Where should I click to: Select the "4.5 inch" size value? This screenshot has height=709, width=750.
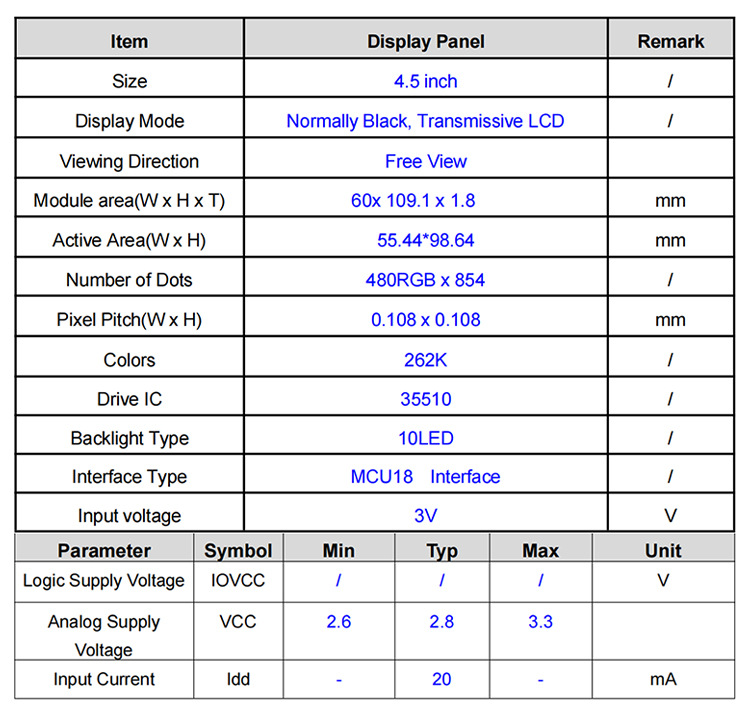(425, 81)
